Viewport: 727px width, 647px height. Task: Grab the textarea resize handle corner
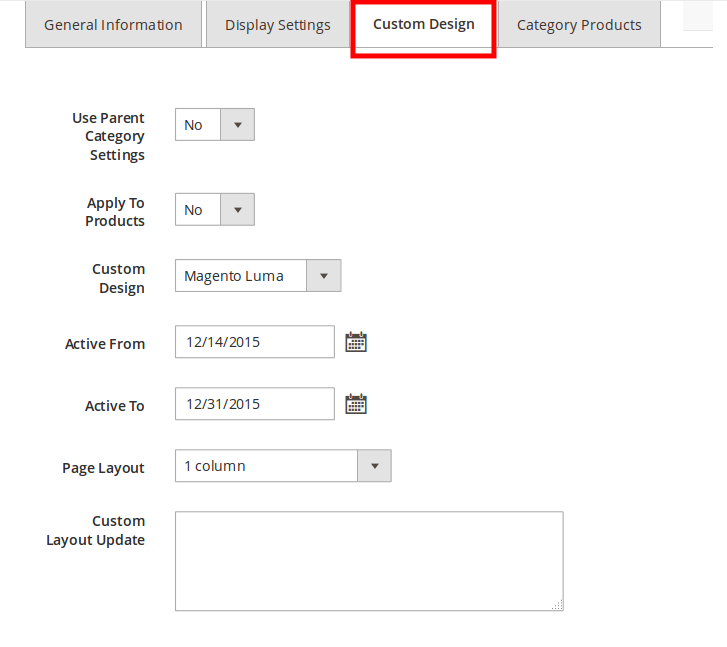pyautogui.click(x=557, y=604)
